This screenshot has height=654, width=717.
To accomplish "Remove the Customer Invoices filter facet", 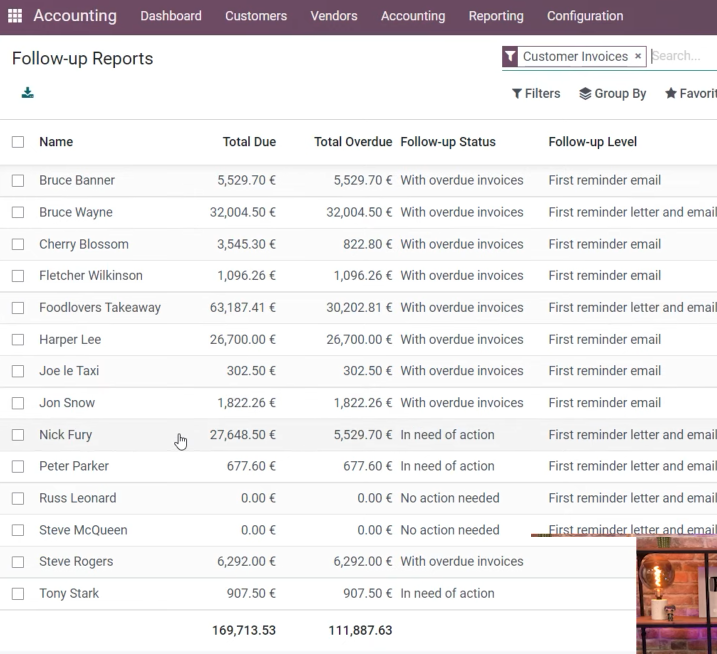I will coord(638,56).
